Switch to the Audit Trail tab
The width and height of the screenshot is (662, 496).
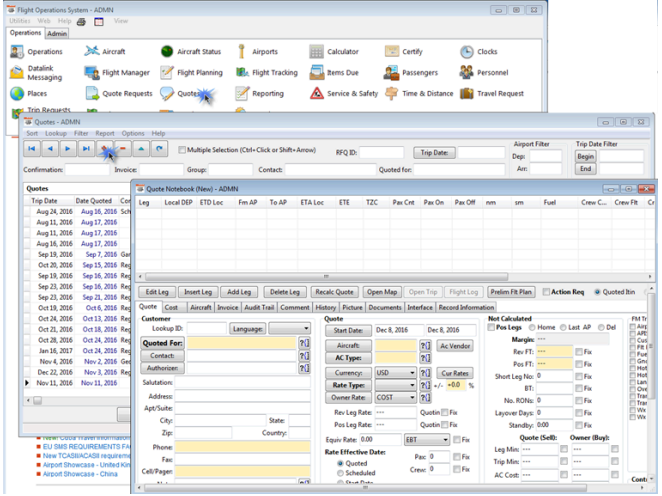click(x=259, y=307)
